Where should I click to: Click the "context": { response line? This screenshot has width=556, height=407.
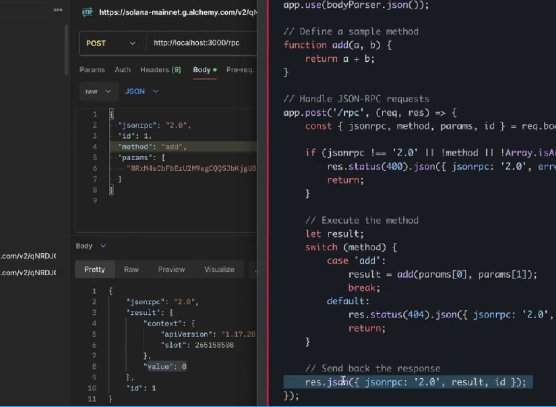169,324
